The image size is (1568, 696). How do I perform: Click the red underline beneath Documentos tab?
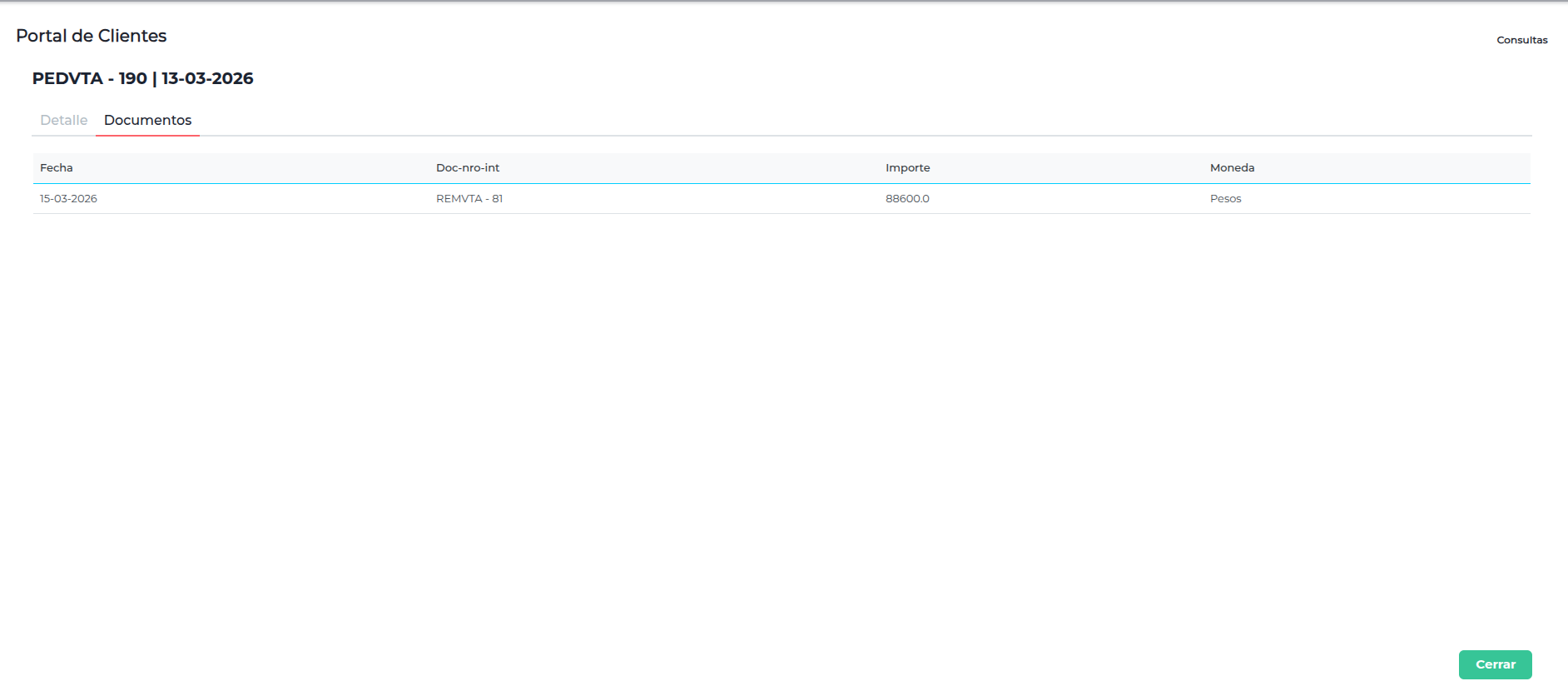tap(147, 135)
